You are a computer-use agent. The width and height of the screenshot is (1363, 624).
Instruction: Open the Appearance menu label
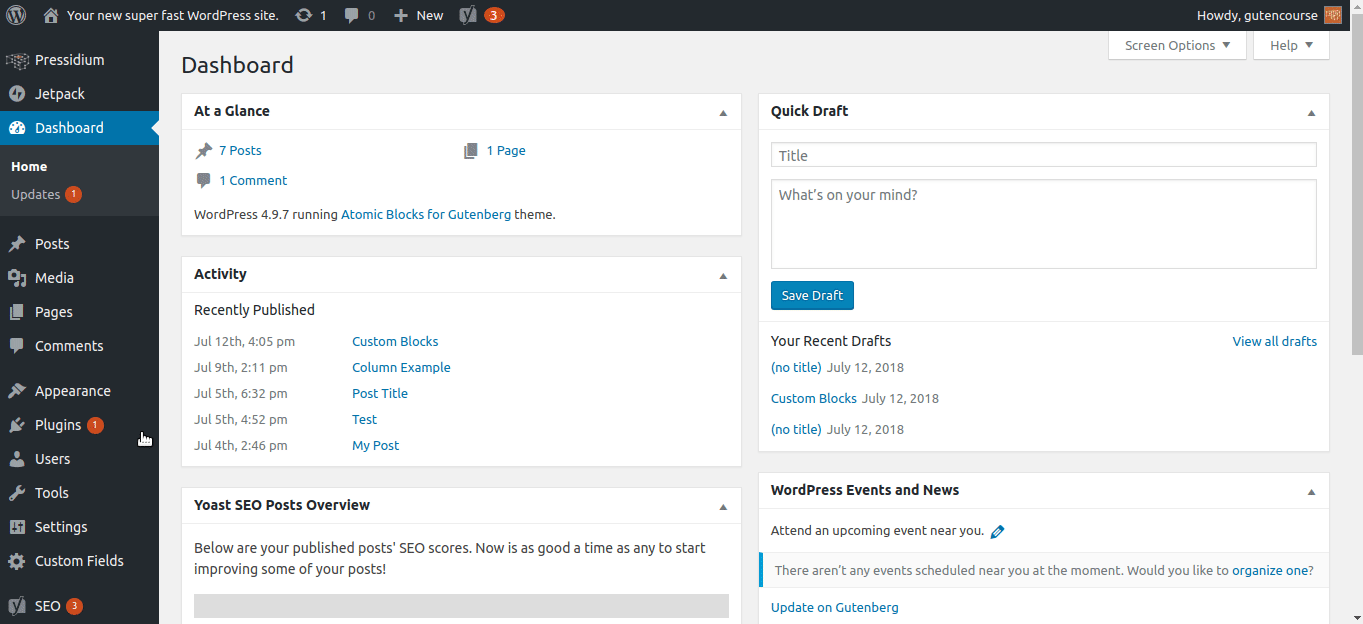coord(73,391)
